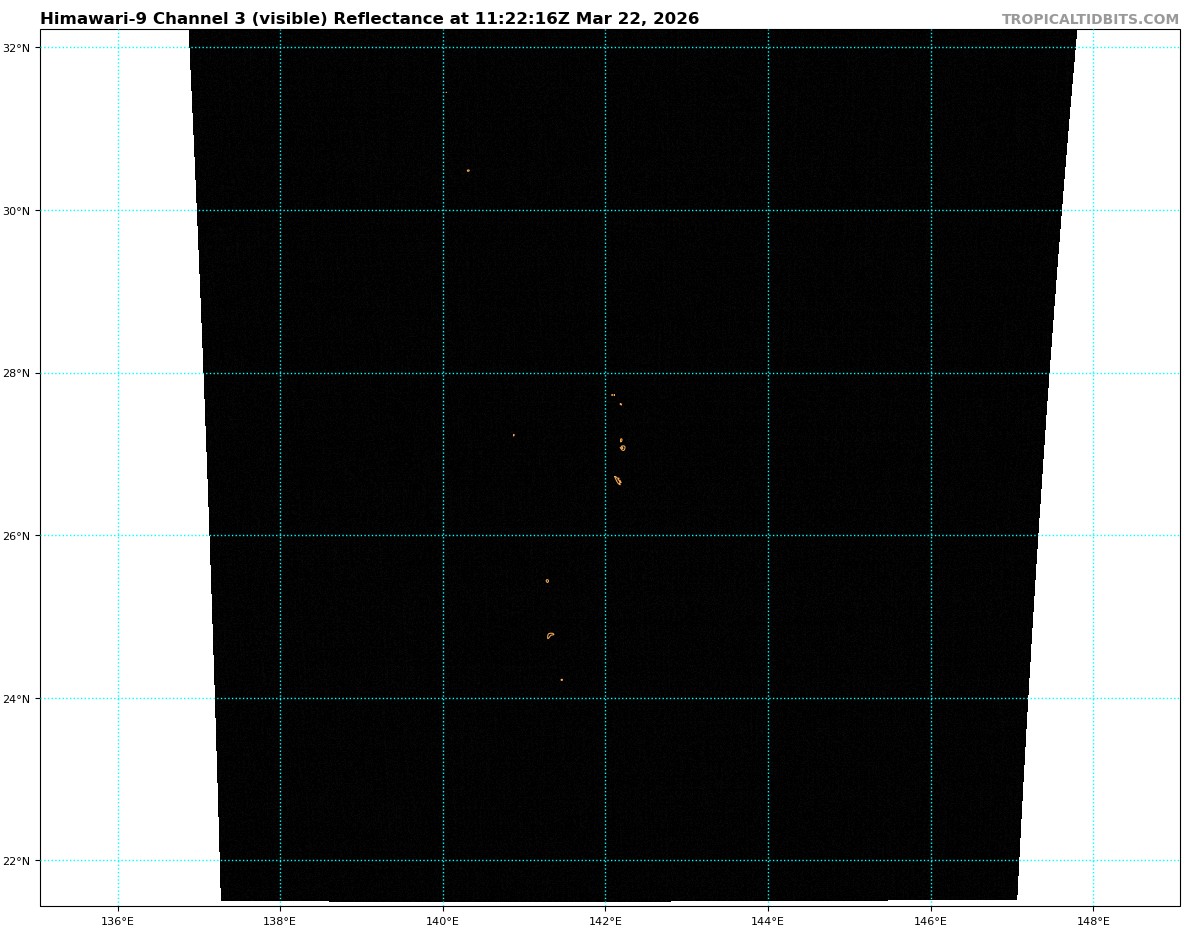
Task: Select the 138°E longitude axis label
Action: pyautogui.click(x=280, y=920)
